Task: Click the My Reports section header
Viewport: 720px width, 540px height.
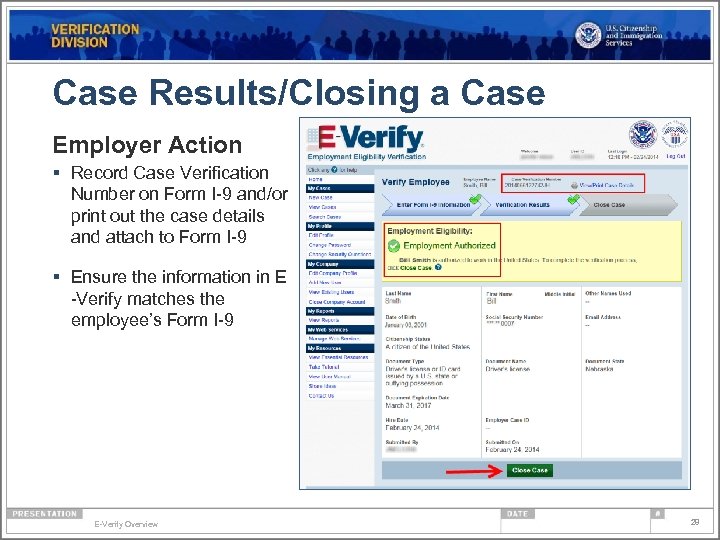Action: [340, 311]
